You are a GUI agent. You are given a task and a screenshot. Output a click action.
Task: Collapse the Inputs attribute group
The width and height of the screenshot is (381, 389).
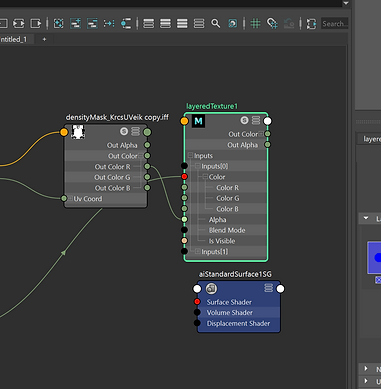[191, 155]
